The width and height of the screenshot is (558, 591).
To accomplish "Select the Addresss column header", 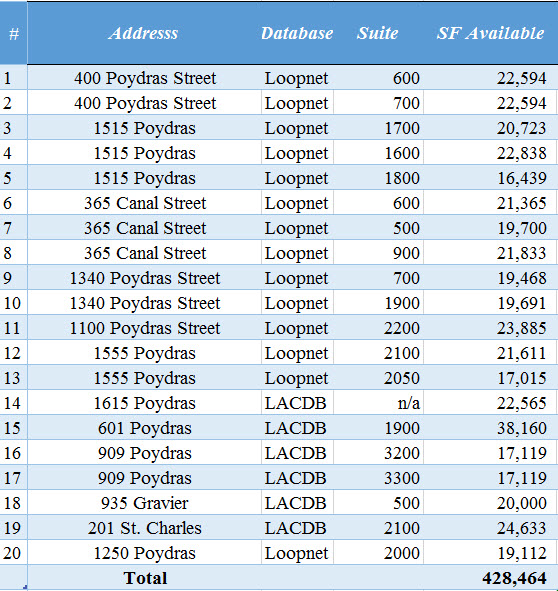I will tap(144, 33).
